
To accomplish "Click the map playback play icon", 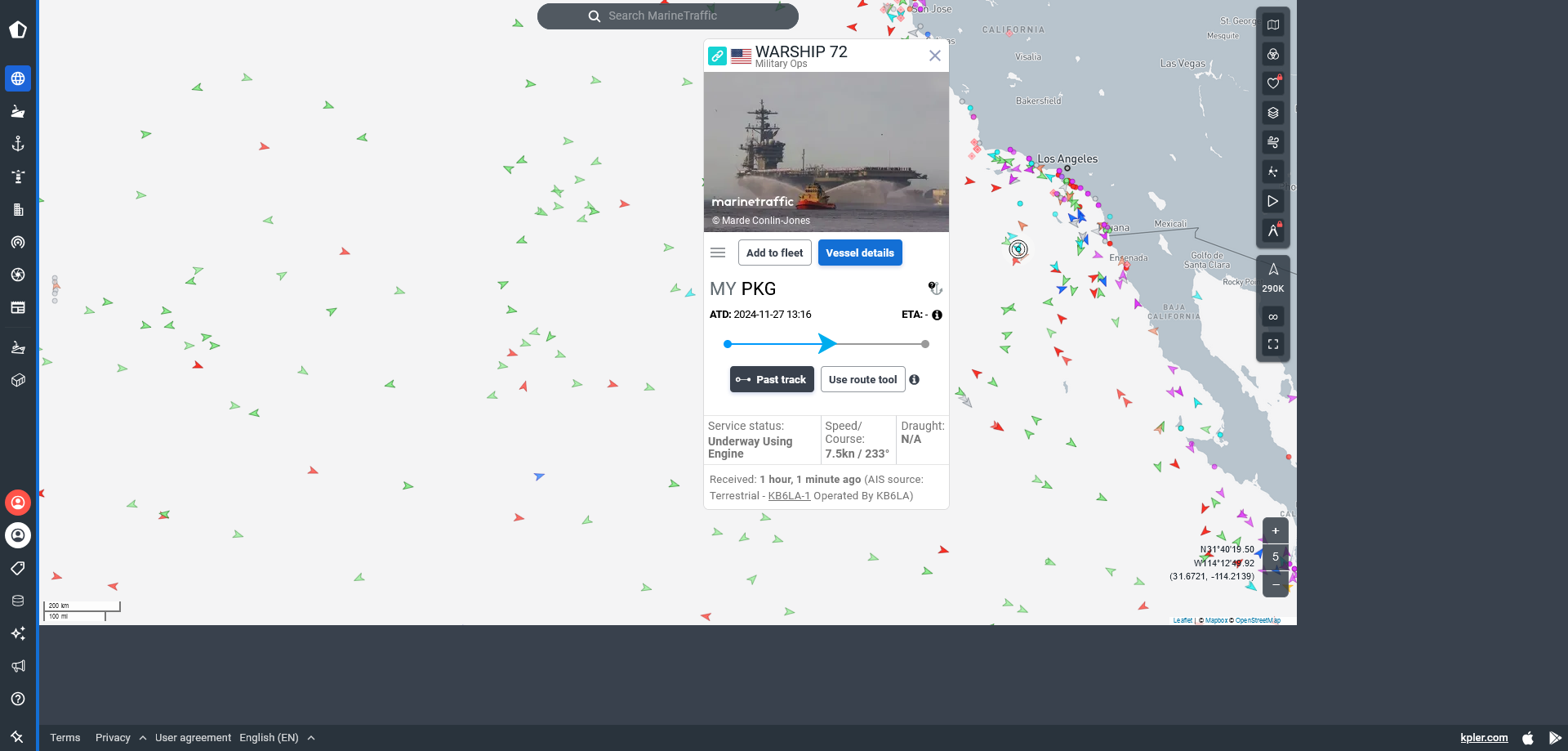I will click(1273, 201).
